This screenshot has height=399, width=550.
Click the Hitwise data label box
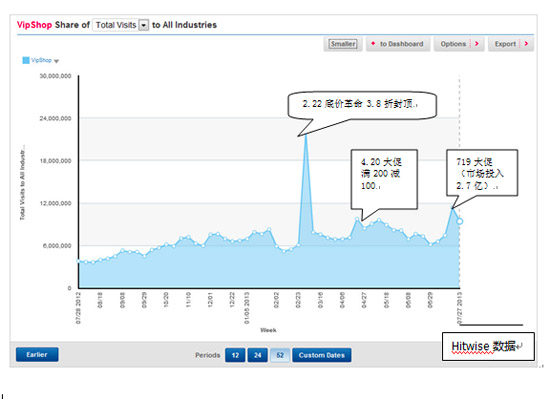(488, 346)
